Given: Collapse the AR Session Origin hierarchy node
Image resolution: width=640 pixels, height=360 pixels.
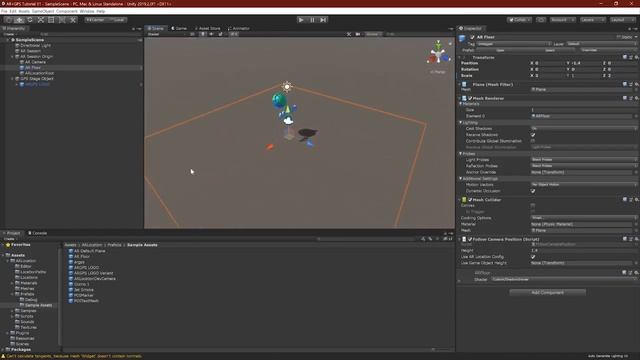Looking at the screenshot, I should (x=12, y=57).
